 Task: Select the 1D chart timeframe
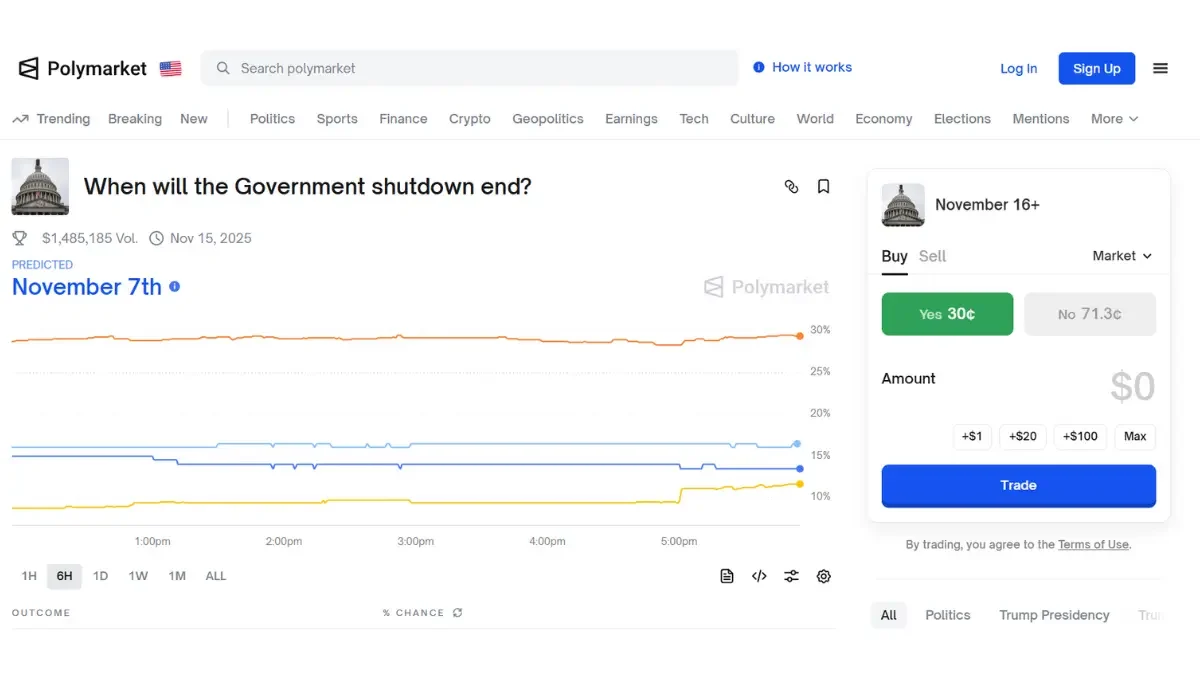pyautogui.click(x=100, y=576)
